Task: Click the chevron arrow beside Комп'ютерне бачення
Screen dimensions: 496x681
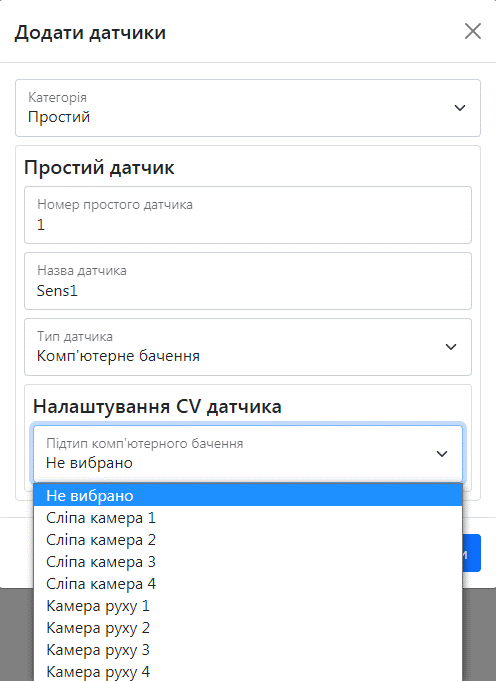Action: [451, 347]
